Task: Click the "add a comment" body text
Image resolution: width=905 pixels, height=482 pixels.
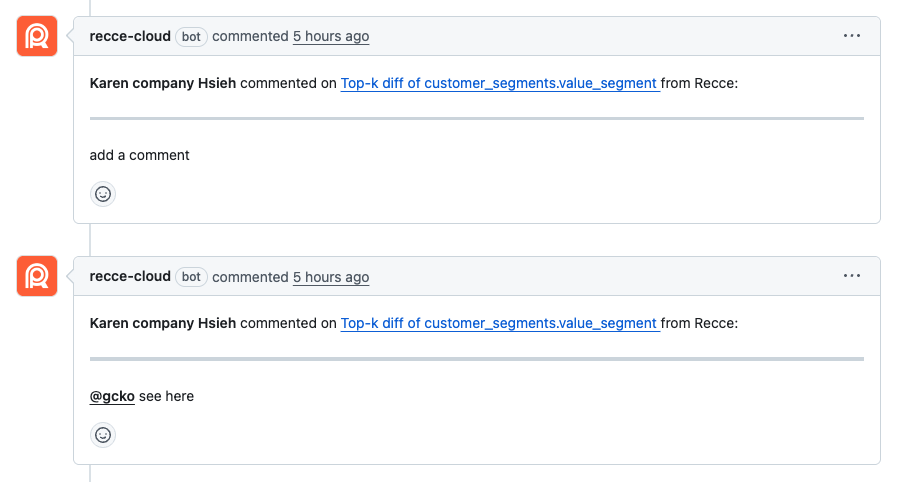Action: point(140,155)
